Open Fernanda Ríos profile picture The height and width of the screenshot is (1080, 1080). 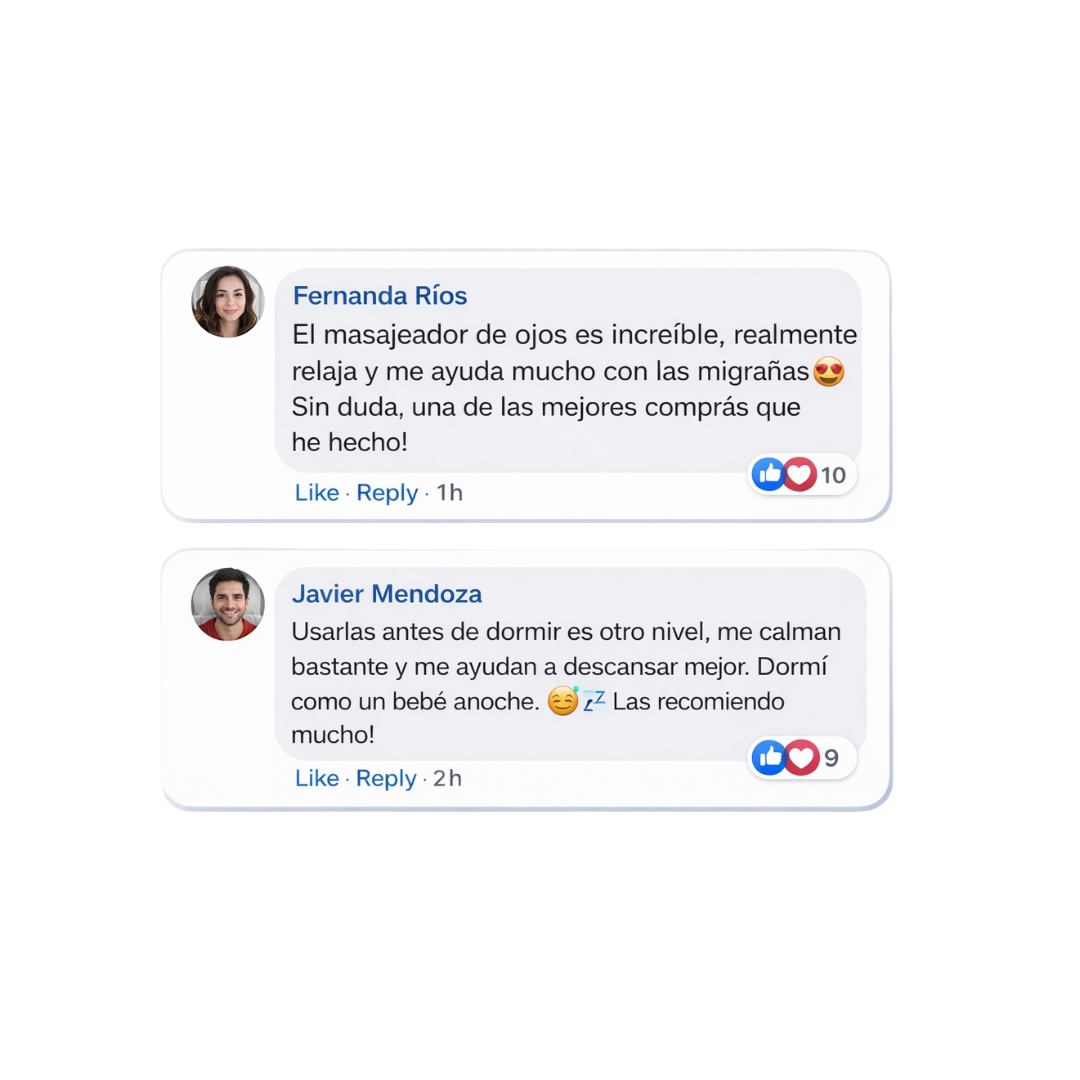pyautogui.click(x=228, y=302)
